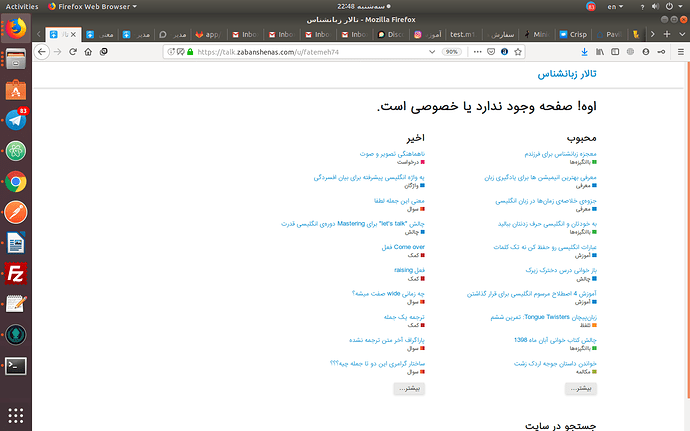Open the clock and calendar menu
The height and width of the screenshot is (431, 690).
pos(363,7)
